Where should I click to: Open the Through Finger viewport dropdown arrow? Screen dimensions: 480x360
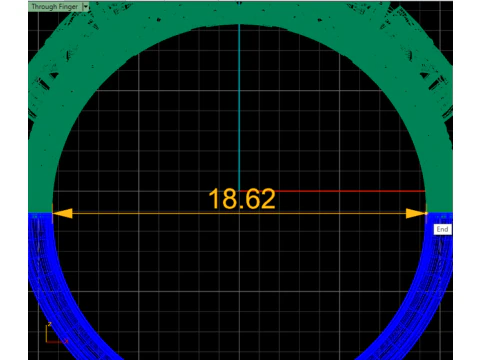click(85, 7)
